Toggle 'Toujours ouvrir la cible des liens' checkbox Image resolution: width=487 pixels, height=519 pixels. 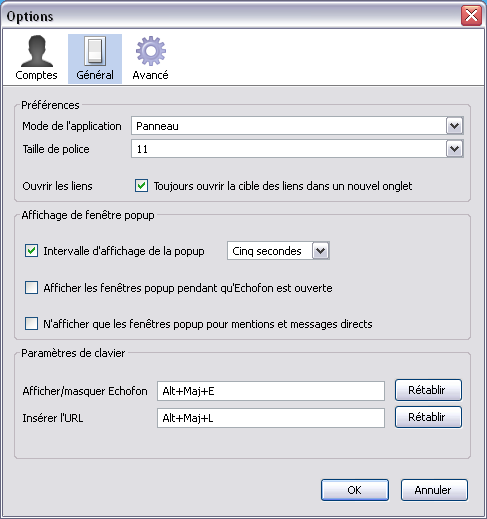pyautogui.click(x=141, y=186)
